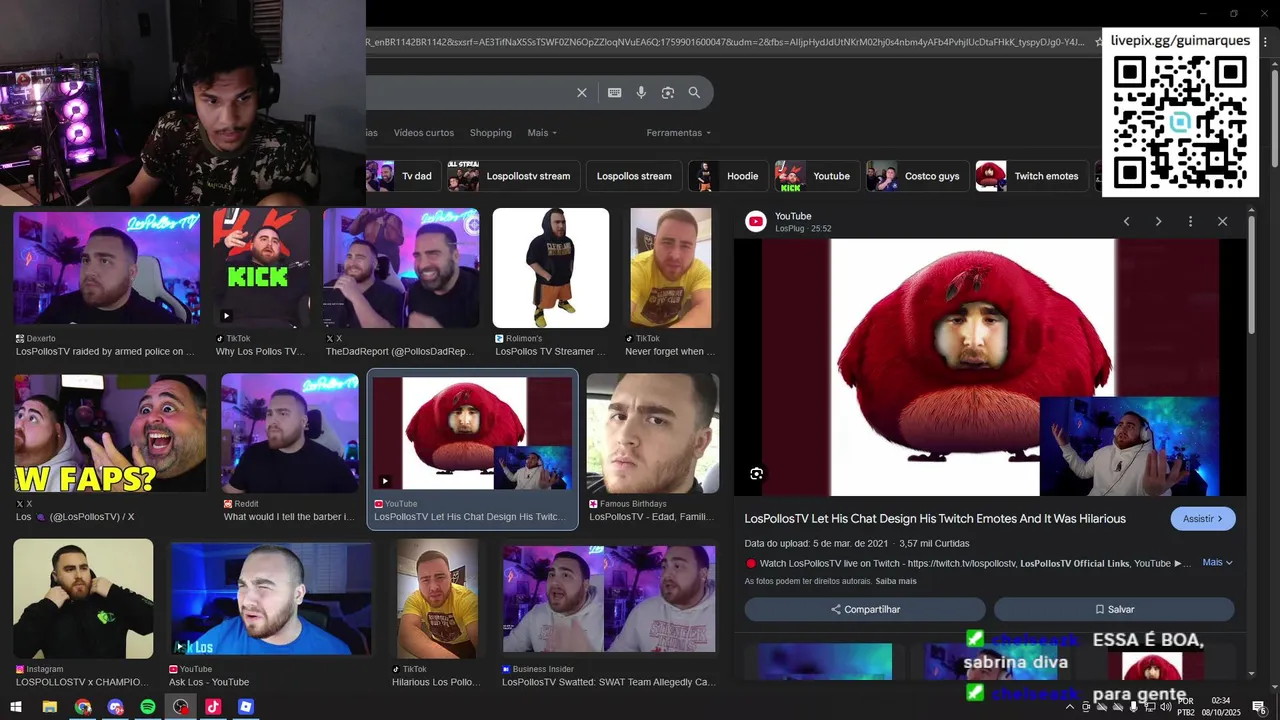Open the Rolimon's black hoodie thumbnail

(551, 268)
